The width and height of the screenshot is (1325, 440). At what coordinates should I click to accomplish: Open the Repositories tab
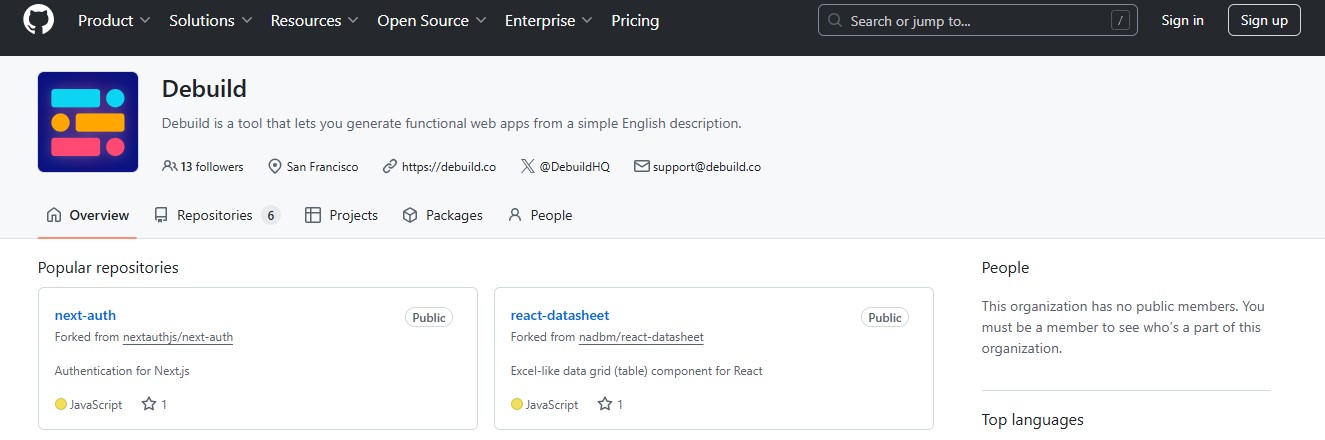point(217,215)
